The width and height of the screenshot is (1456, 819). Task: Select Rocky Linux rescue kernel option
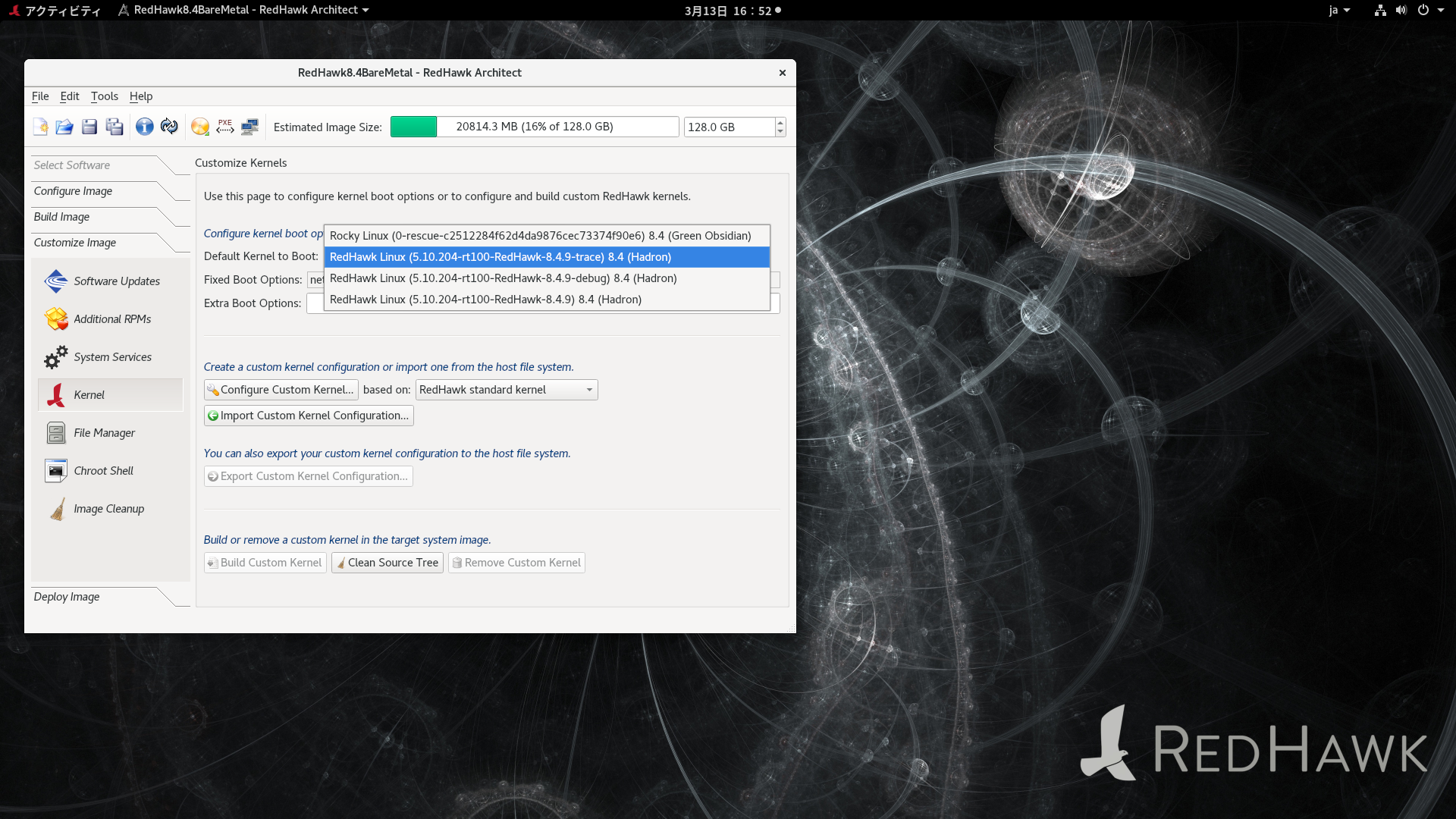pos(547,236)
